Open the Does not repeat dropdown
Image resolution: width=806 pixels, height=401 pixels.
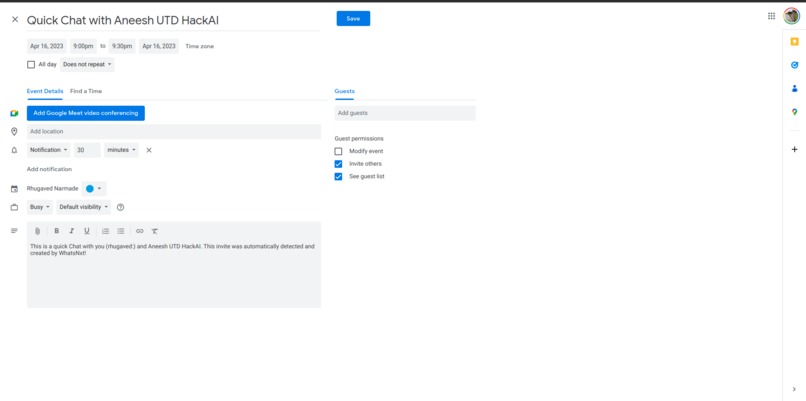click(x=87, y=65)
